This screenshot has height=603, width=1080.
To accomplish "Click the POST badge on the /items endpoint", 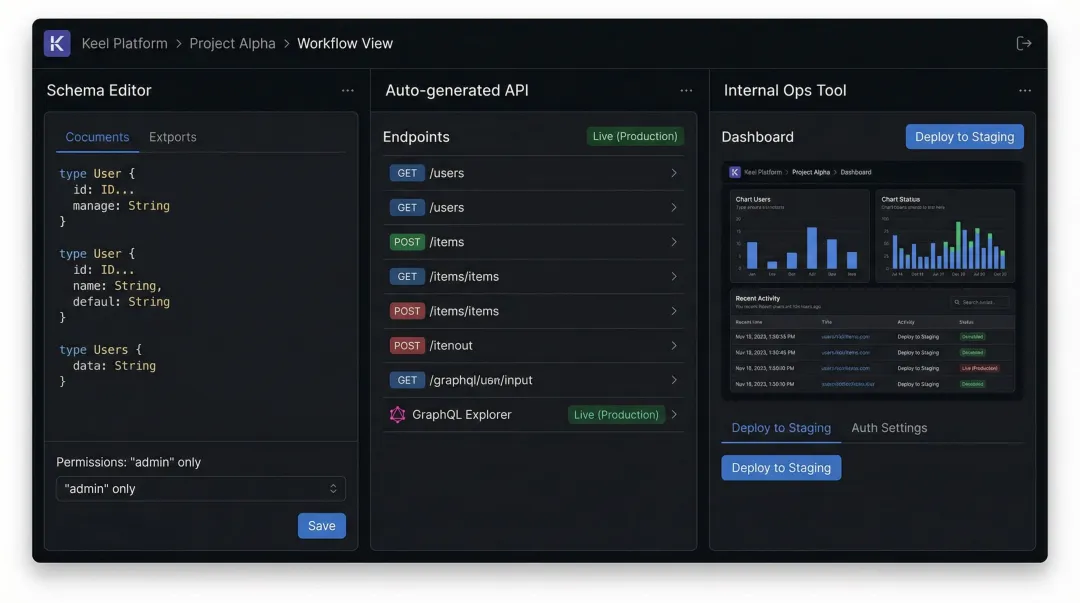I will 407,241.
